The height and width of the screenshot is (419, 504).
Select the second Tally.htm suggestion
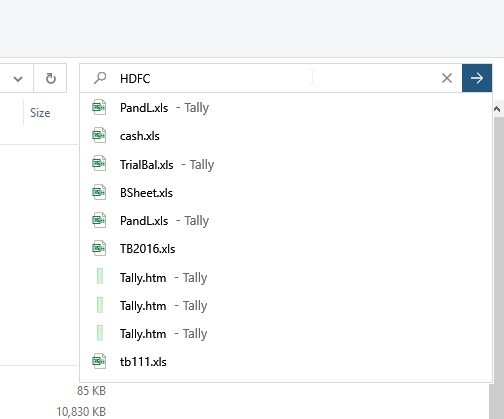click(286, 305)
